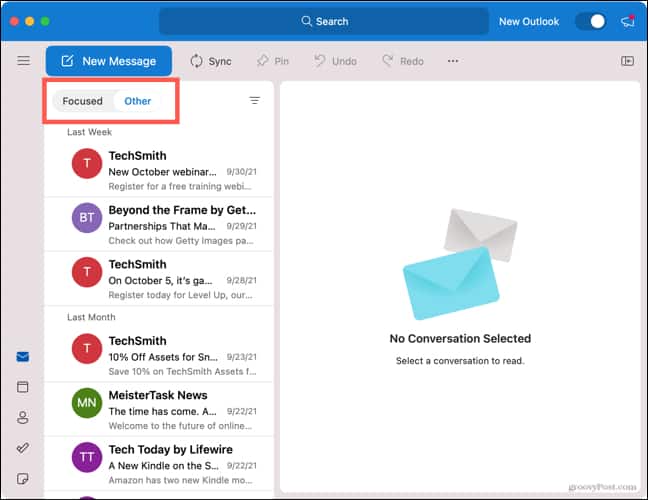Viewport: 648px width, 500px height.
Task: Open the message filter dropdown
Action: (x=254, y=101)
